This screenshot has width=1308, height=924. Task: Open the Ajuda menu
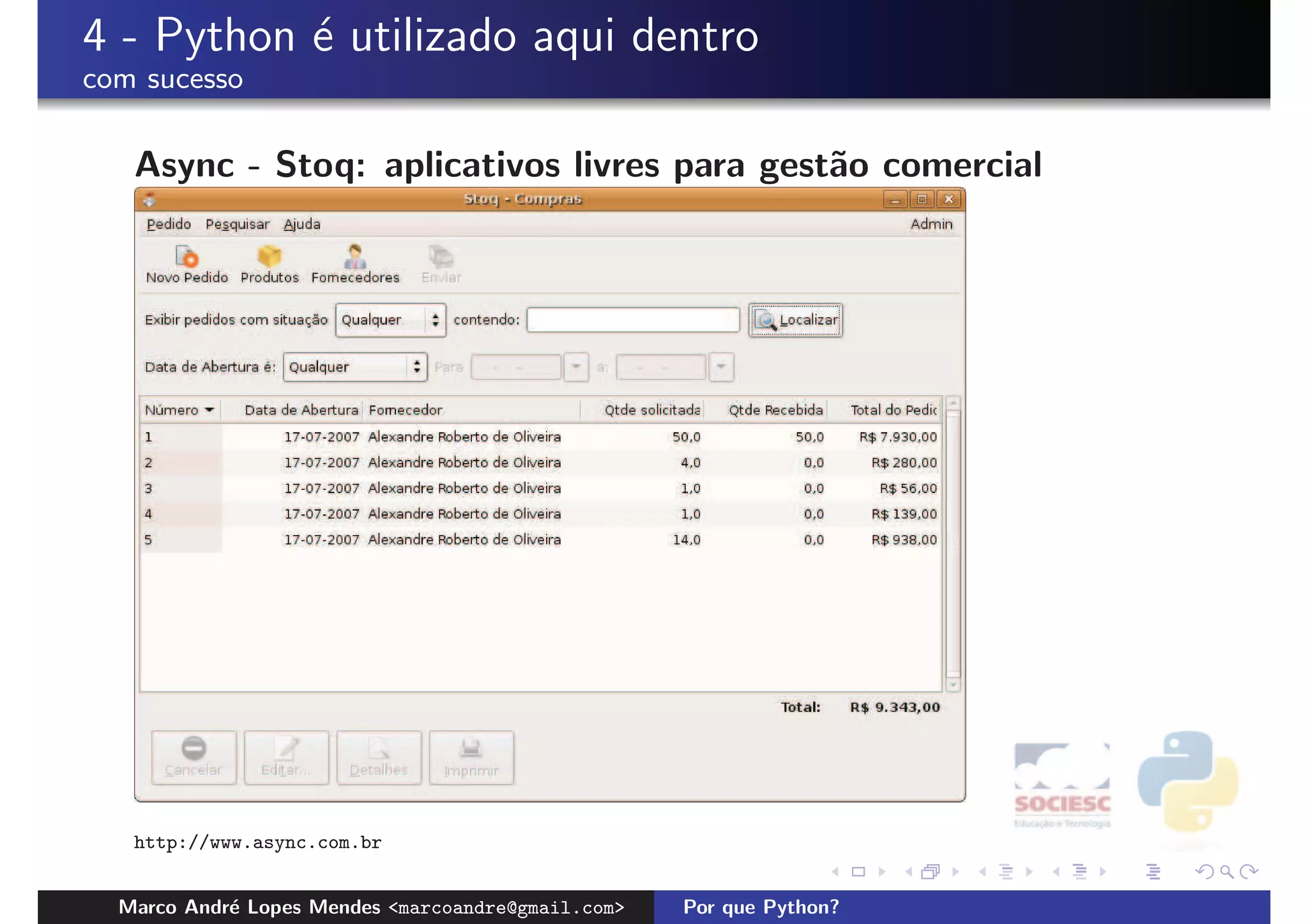coord(302,224)
